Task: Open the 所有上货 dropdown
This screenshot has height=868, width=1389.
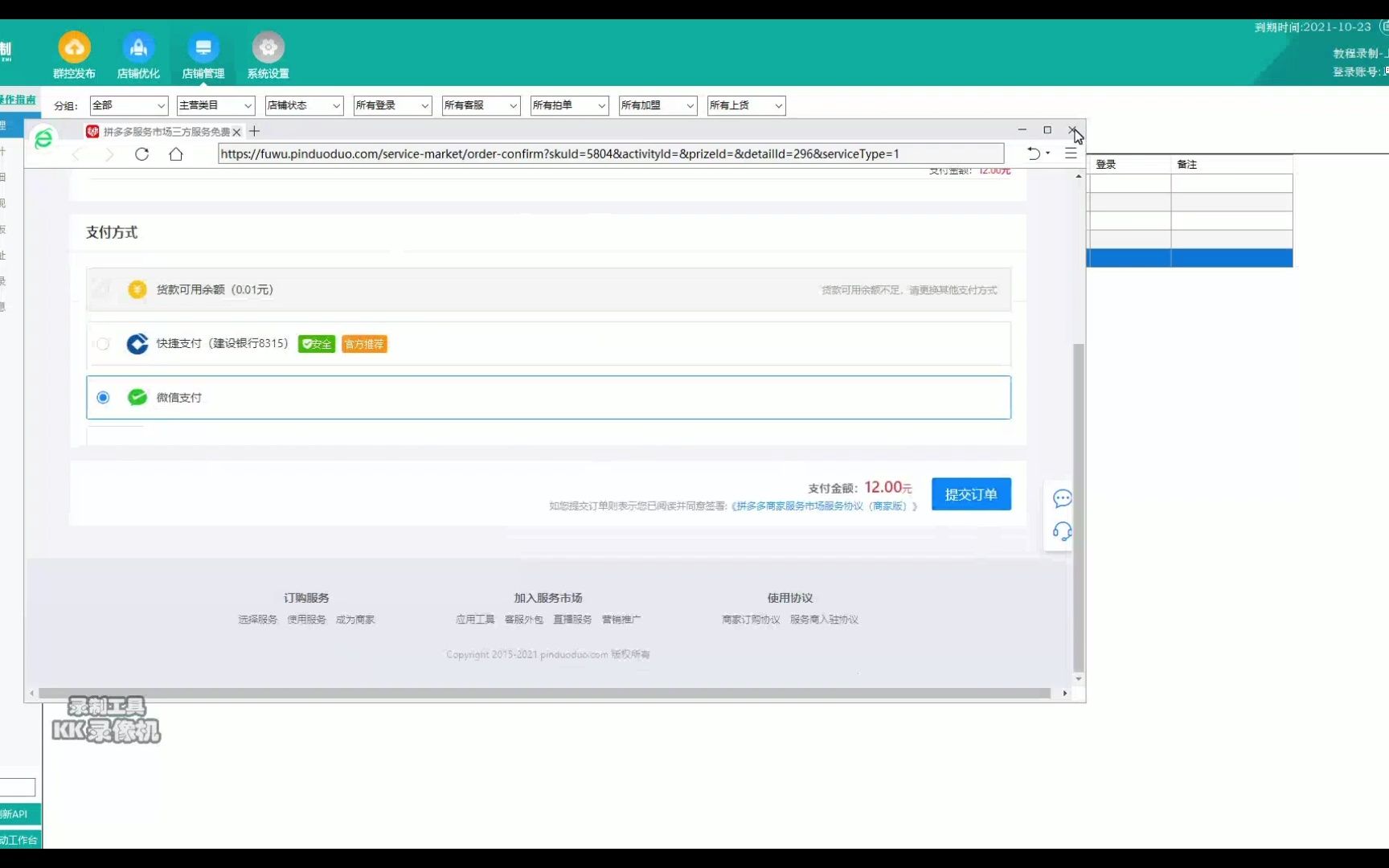Action: pos(746,105)
